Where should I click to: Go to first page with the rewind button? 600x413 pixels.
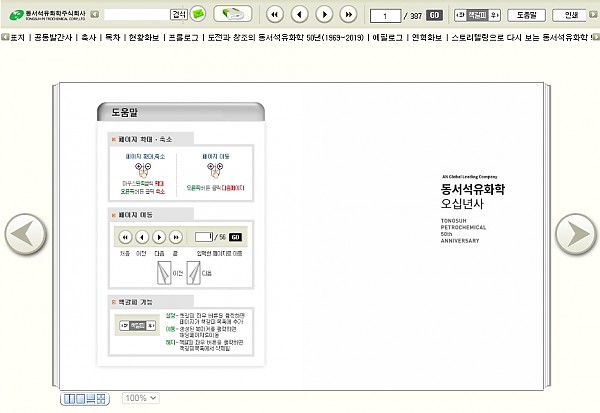(x=274, y=15)
